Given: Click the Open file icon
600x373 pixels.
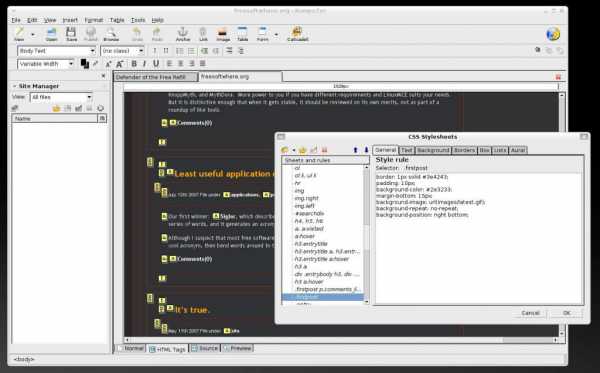Looking at the screenshot, I should point(51,34).
